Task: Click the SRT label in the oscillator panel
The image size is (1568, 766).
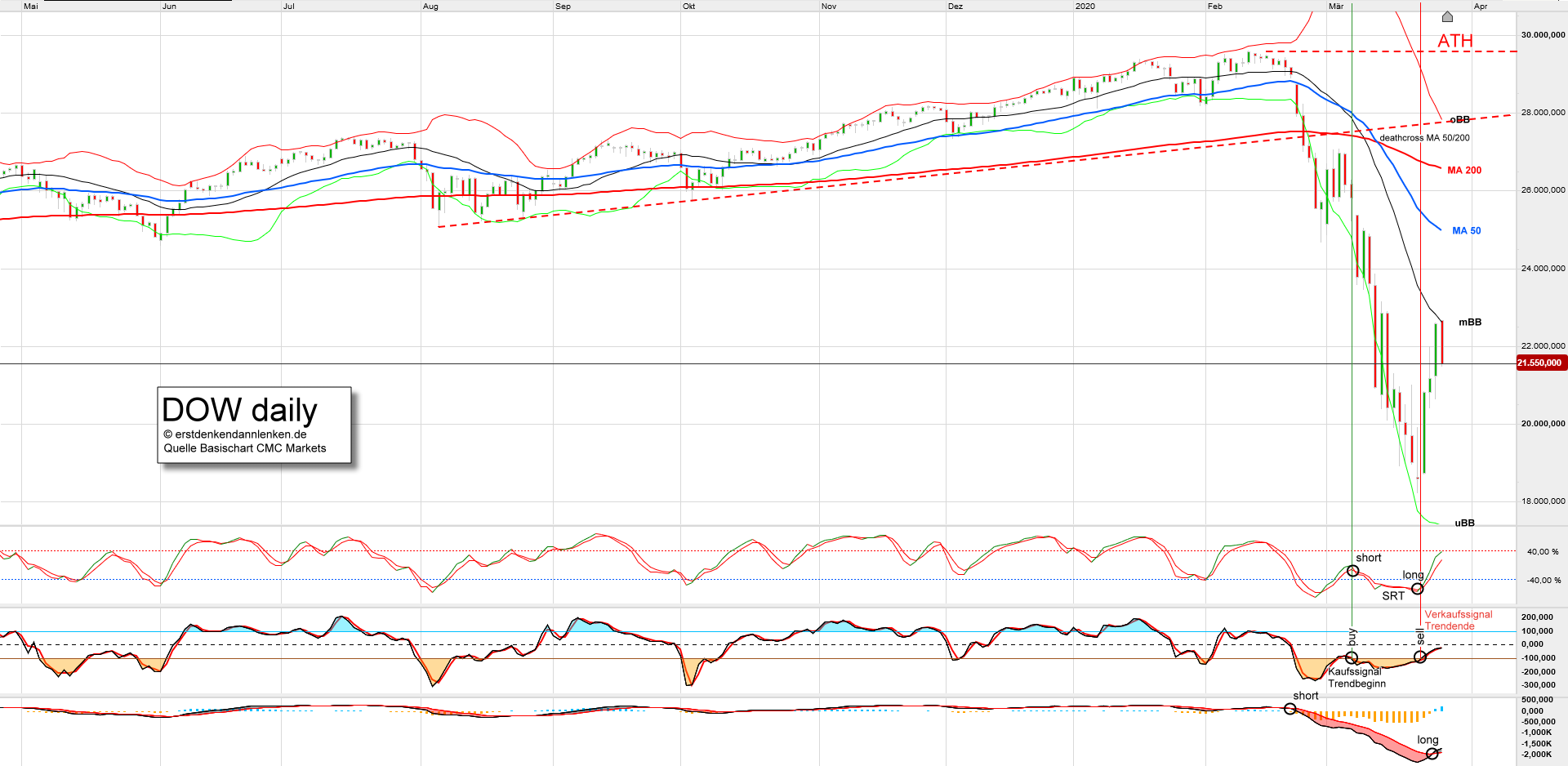Action: tap(1393, 596)
